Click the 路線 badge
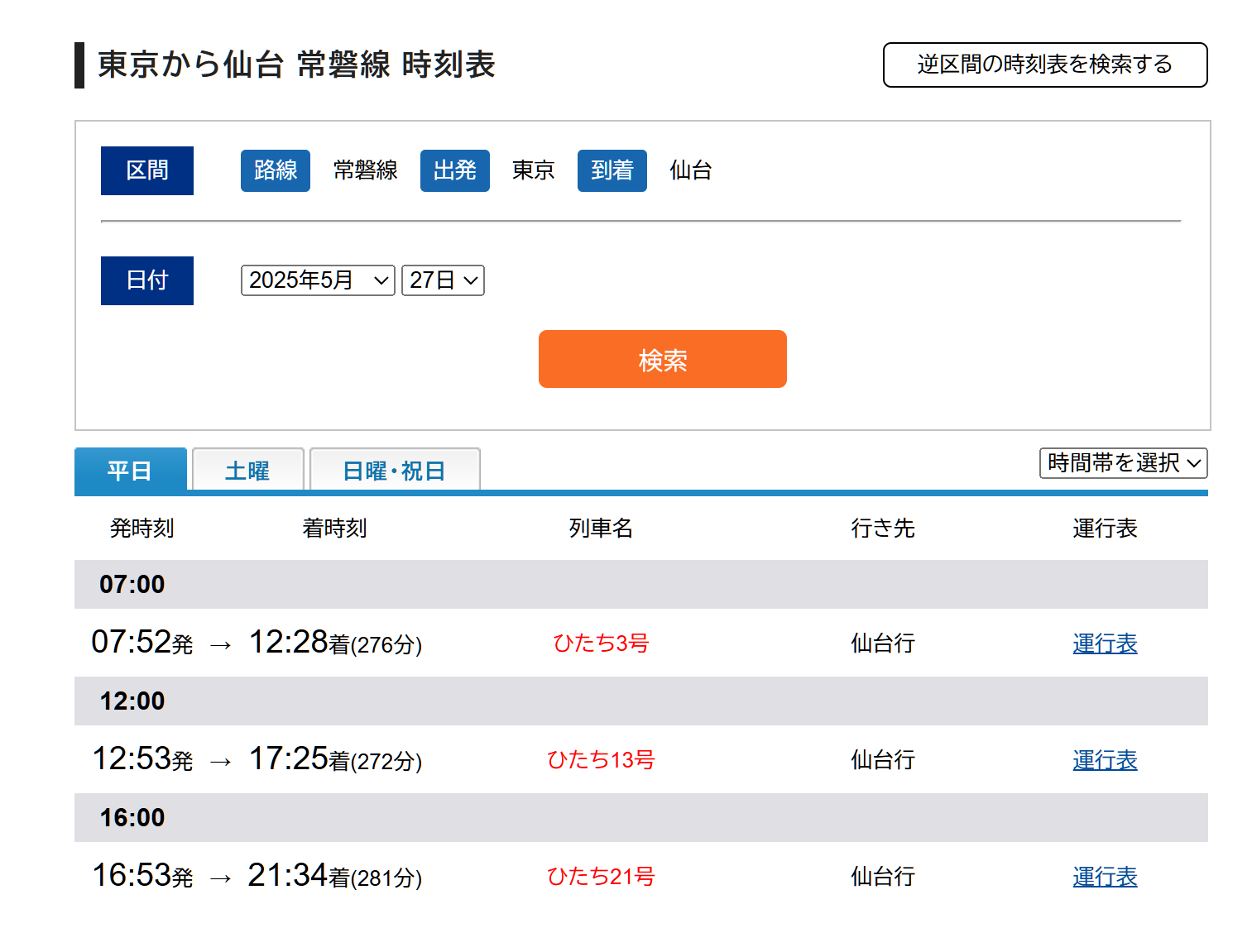1252x952 pixels. 276,170
